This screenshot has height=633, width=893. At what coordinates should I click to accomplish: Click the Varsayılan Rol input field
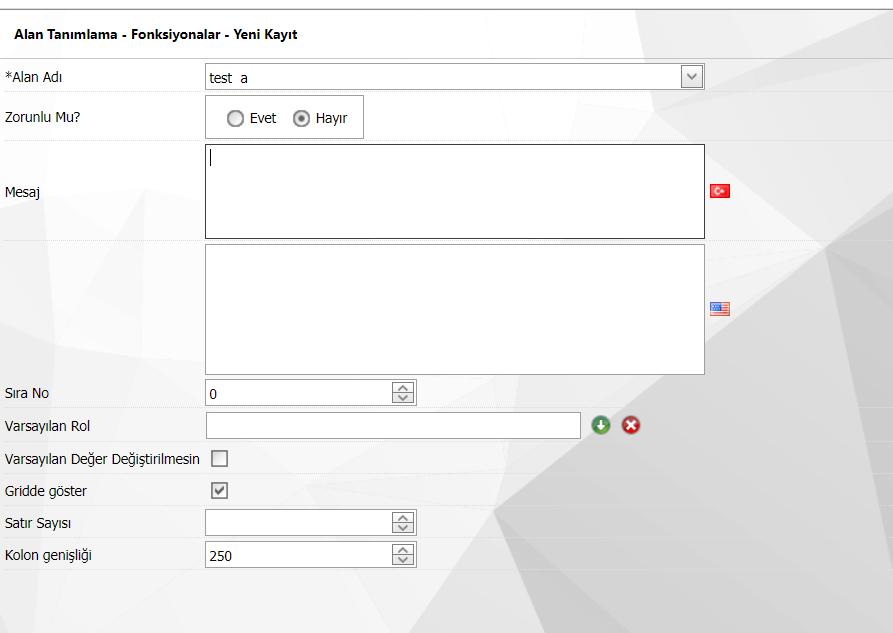coord(393,426)
